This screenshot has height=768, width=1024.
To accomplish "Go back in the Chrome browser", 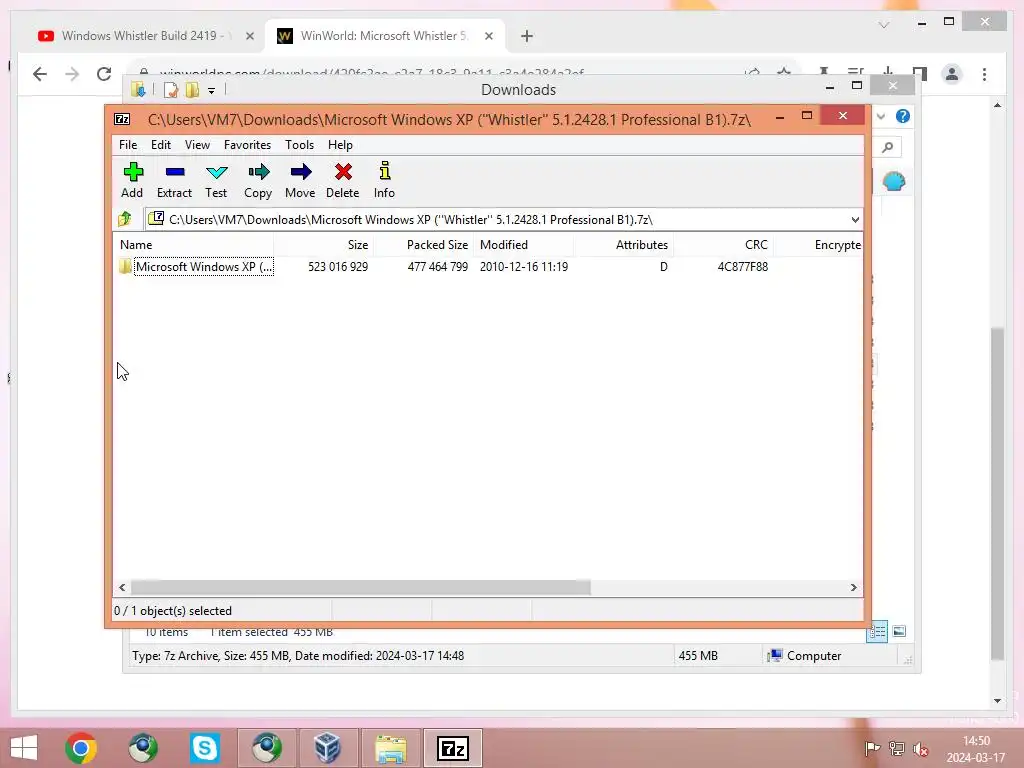I will pyautogui.click(x=40, y=74).
